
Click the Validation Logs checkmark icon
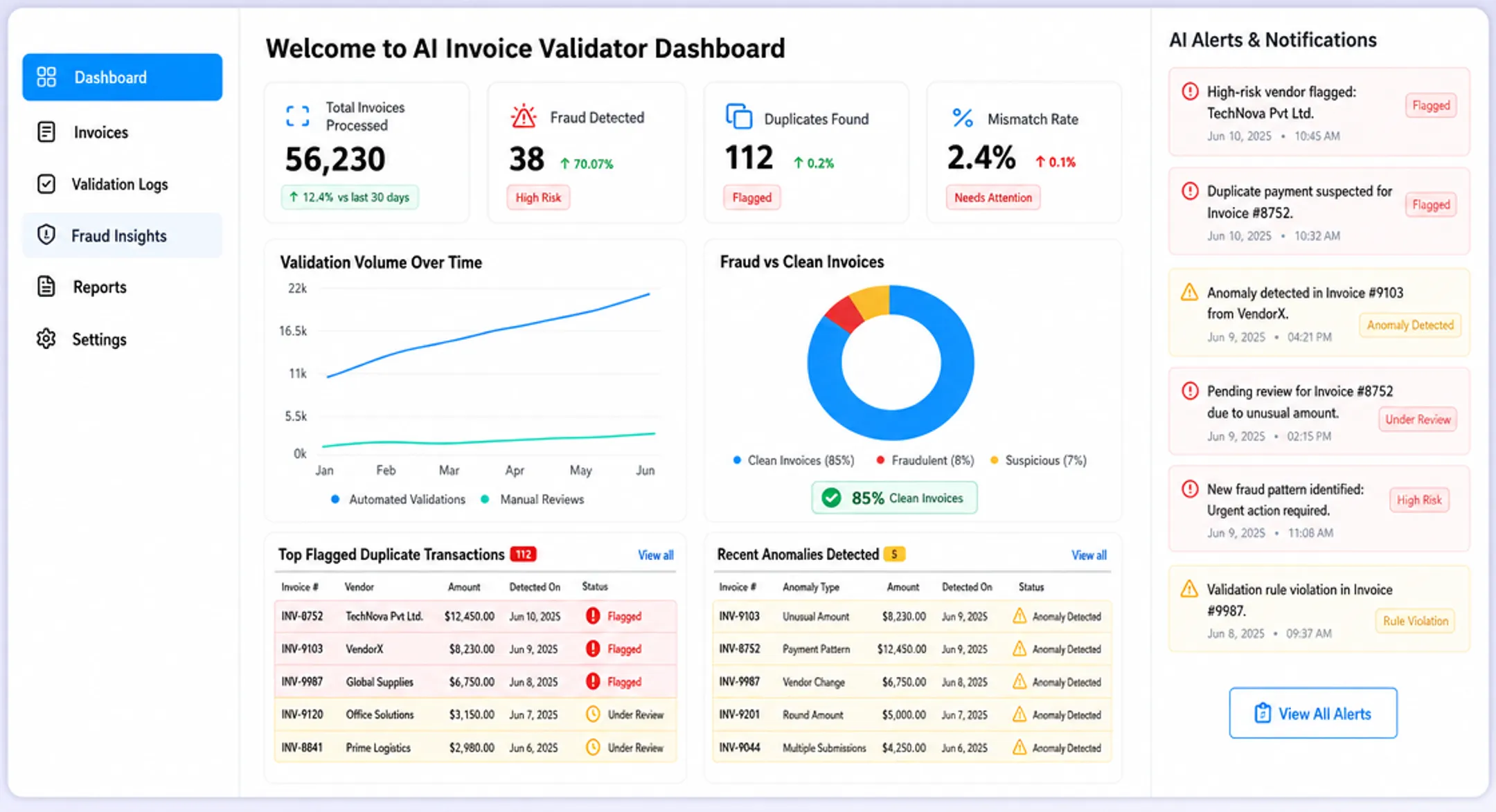click(x=46, y=184)
